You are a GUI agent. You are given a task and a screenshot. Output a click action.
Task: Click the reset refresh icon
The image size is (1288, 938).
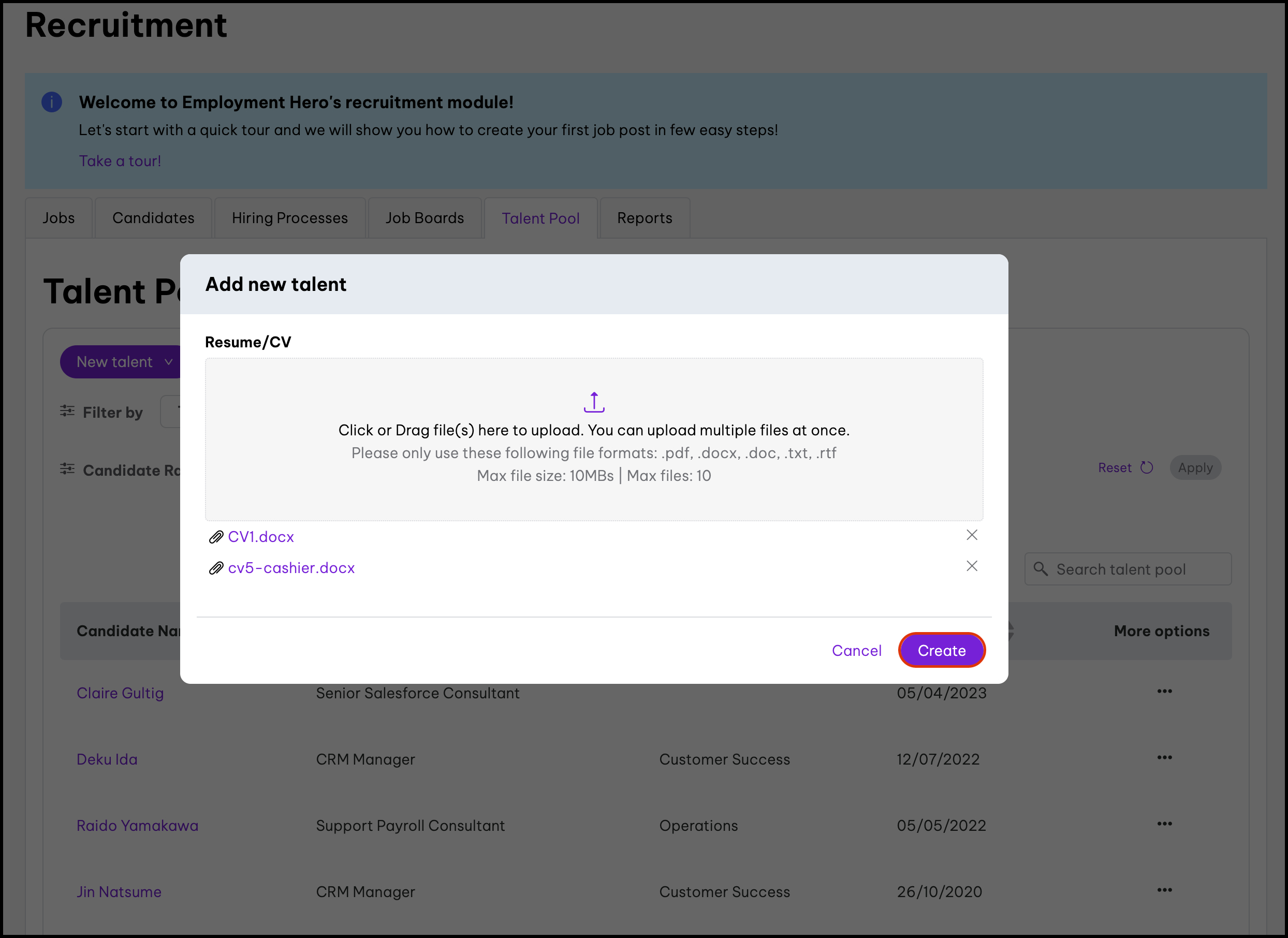coord(1147,467)
